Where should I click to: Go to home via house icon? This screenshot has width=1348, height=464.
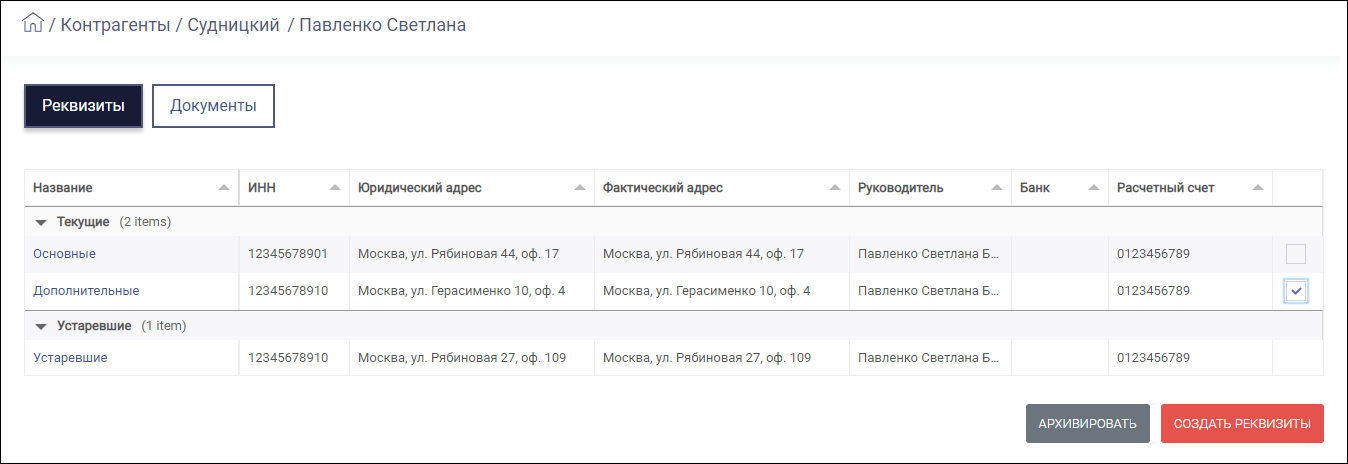[33, 24]
